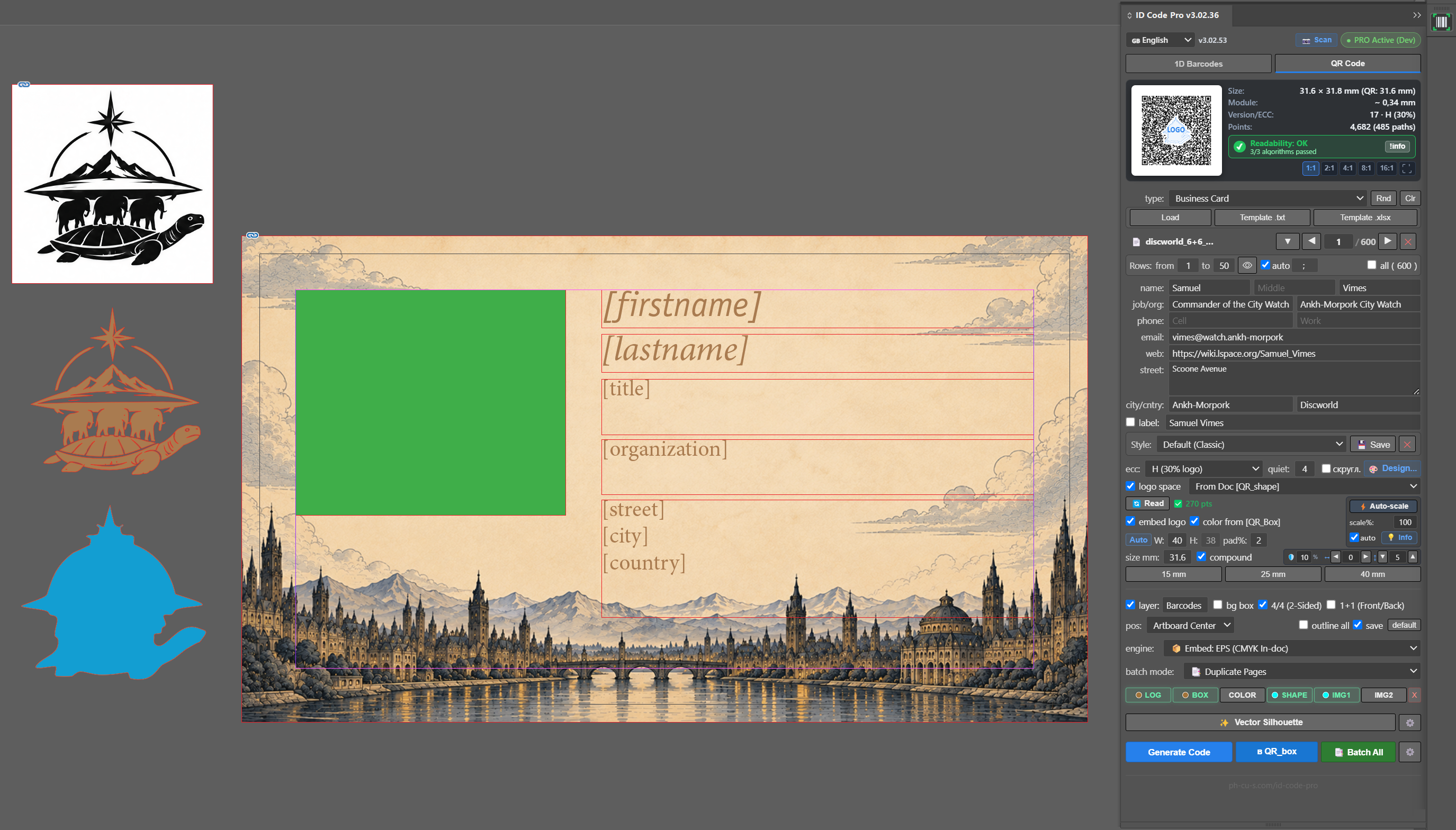
Task: Clear the tags with the red X
Action: (1414, 695)
